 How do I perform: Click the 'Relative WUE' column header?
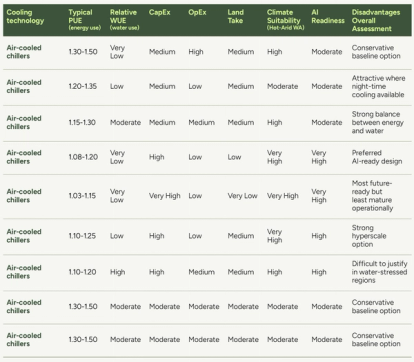125,20
